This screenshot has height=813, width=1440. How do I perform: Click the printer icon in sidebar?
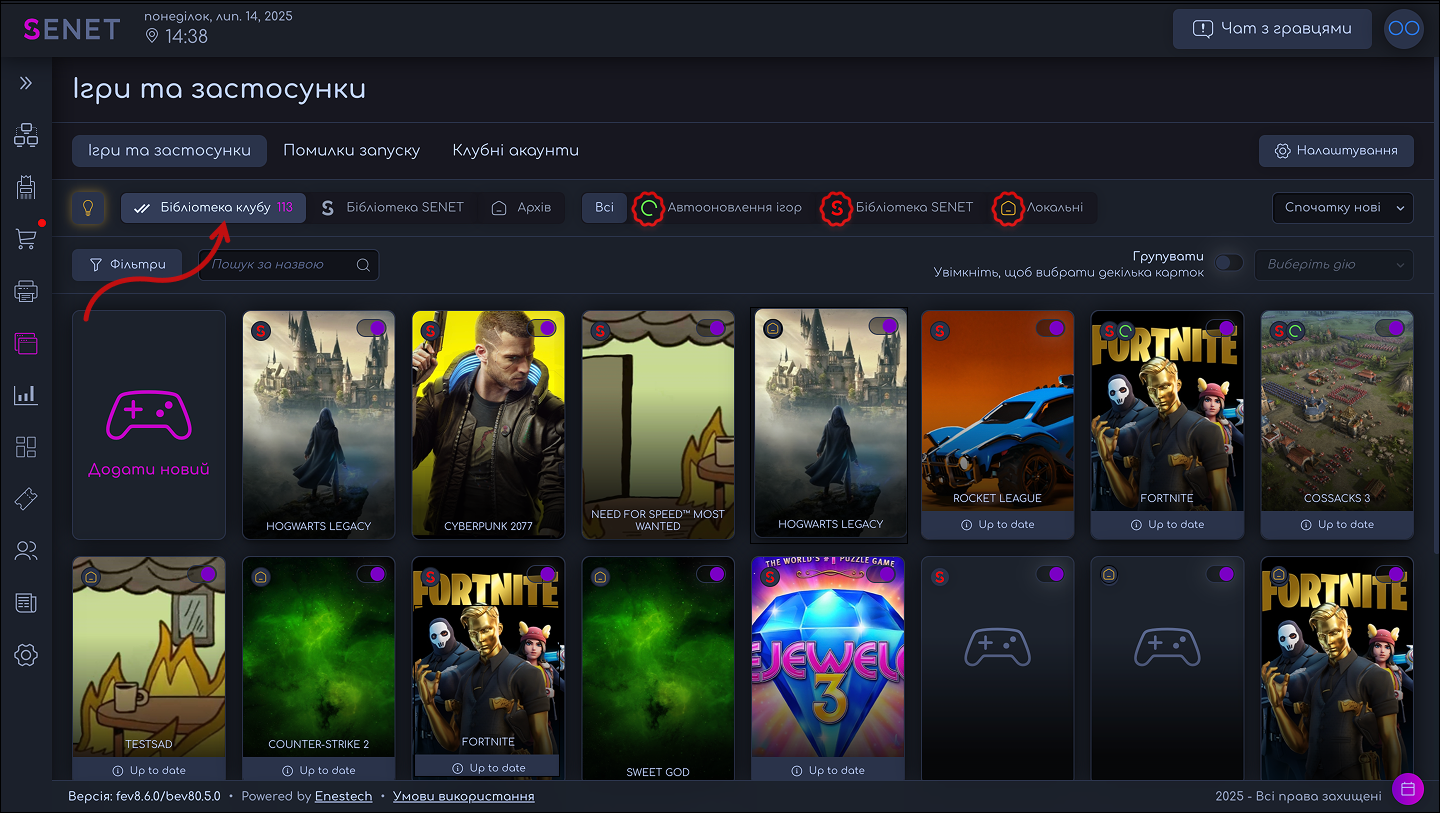26,291
